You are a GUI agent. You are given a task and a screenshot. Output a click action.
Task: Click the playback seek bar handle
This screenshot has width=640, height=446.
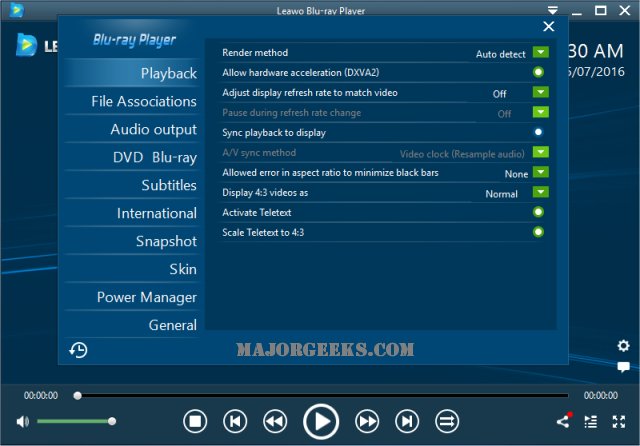click(78, 395)
